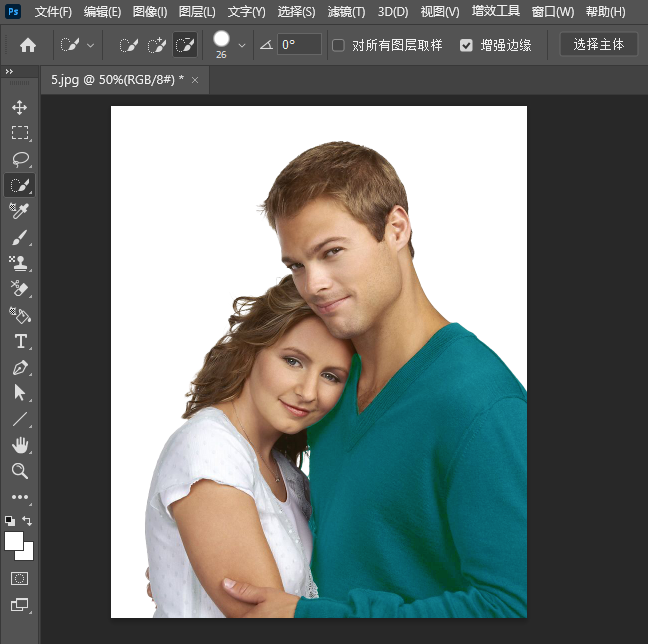
Task: Open the 滤镜(T) menu
Action: click(x=346, y=12)
